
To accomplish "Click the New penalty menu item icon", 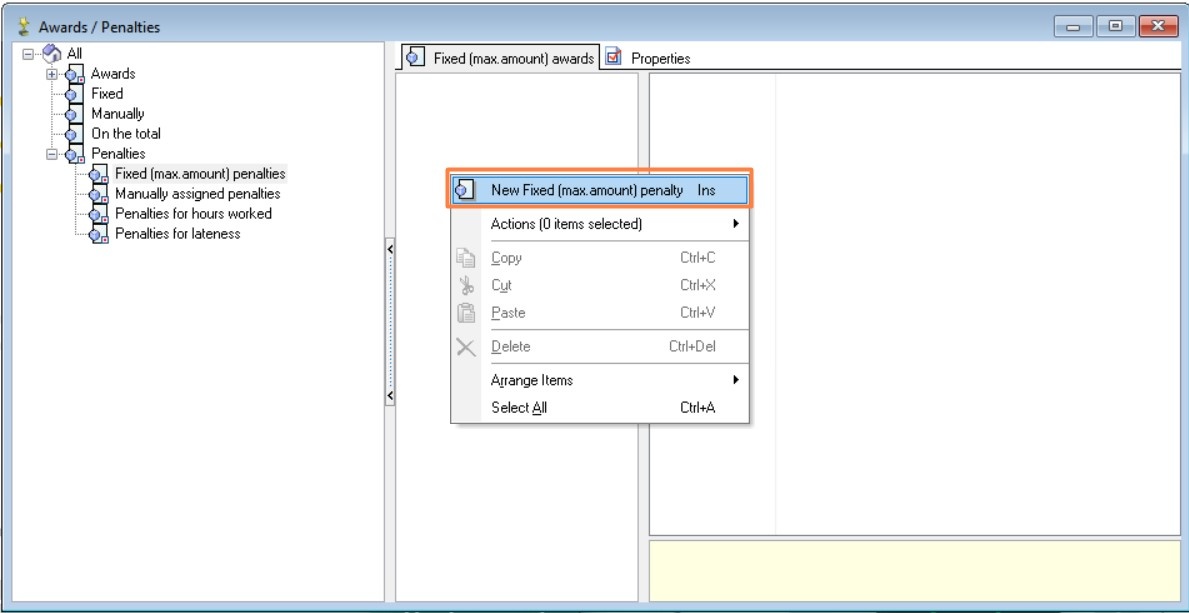I will pyautogui.click(x=464, y=190).
